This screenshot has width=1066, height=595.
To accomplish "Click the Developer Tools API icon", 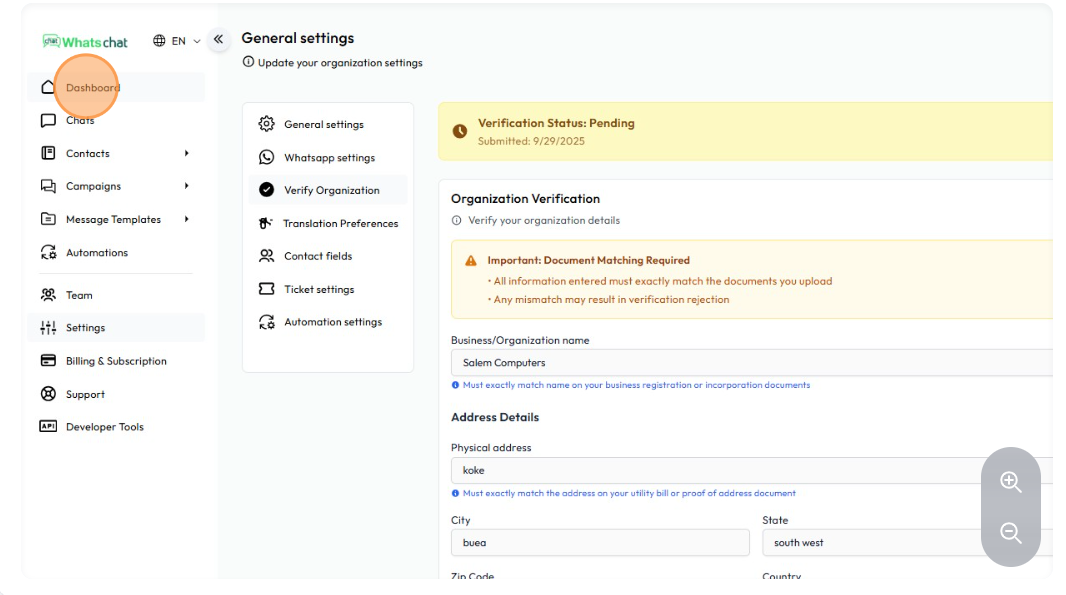I will (x=48, y=427).
